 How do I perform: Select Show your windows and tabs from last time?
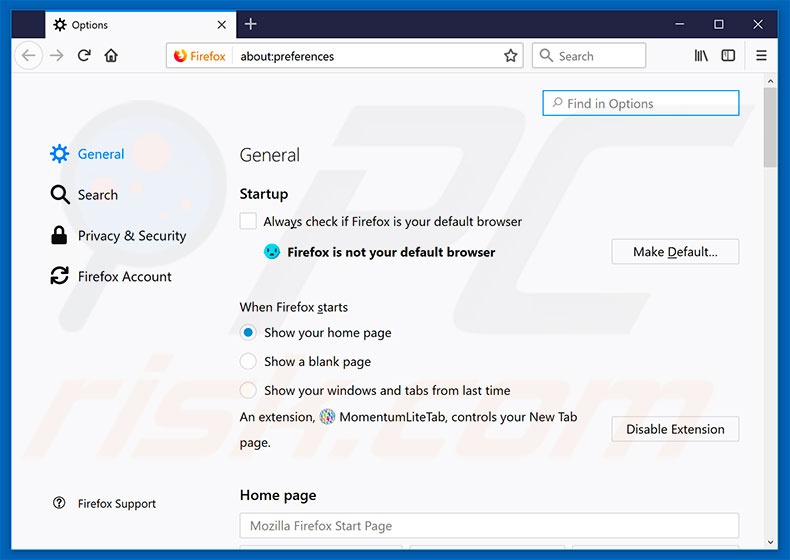(x=248, y=390)
